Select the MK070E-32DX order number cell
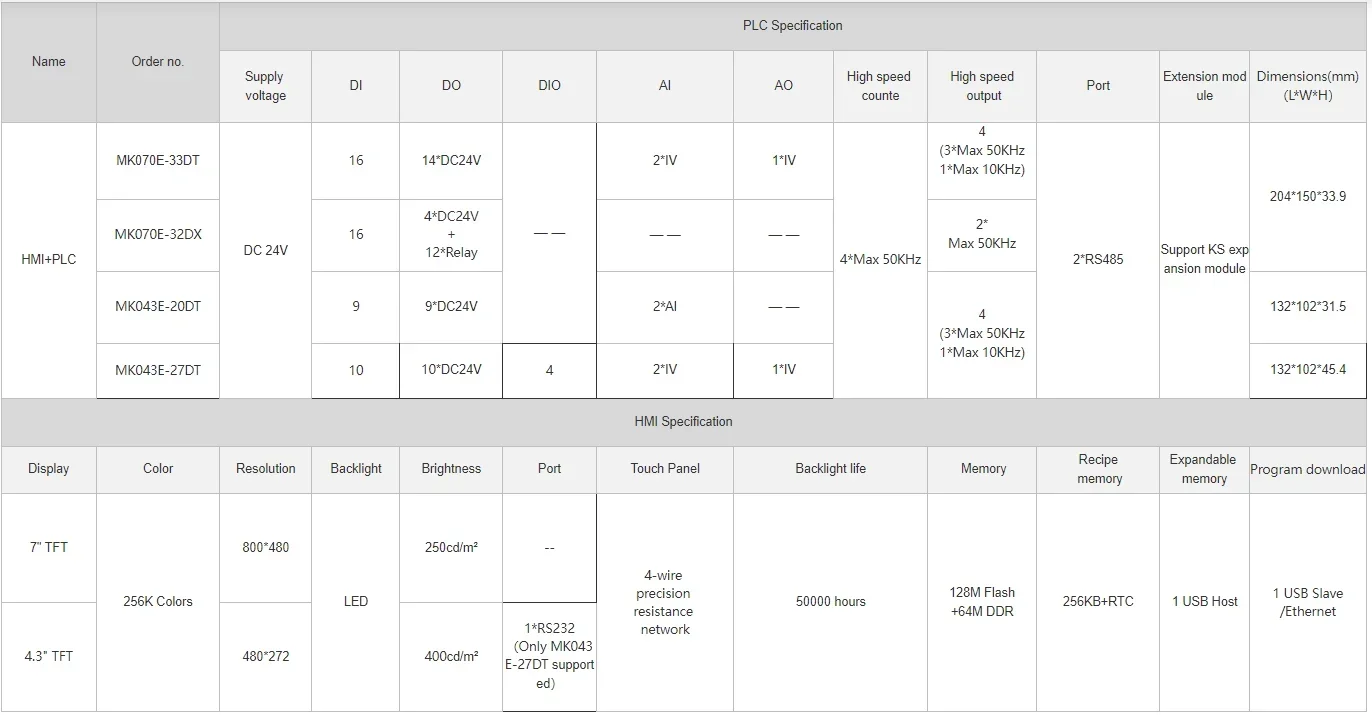1372x715 pixels. 158,235
